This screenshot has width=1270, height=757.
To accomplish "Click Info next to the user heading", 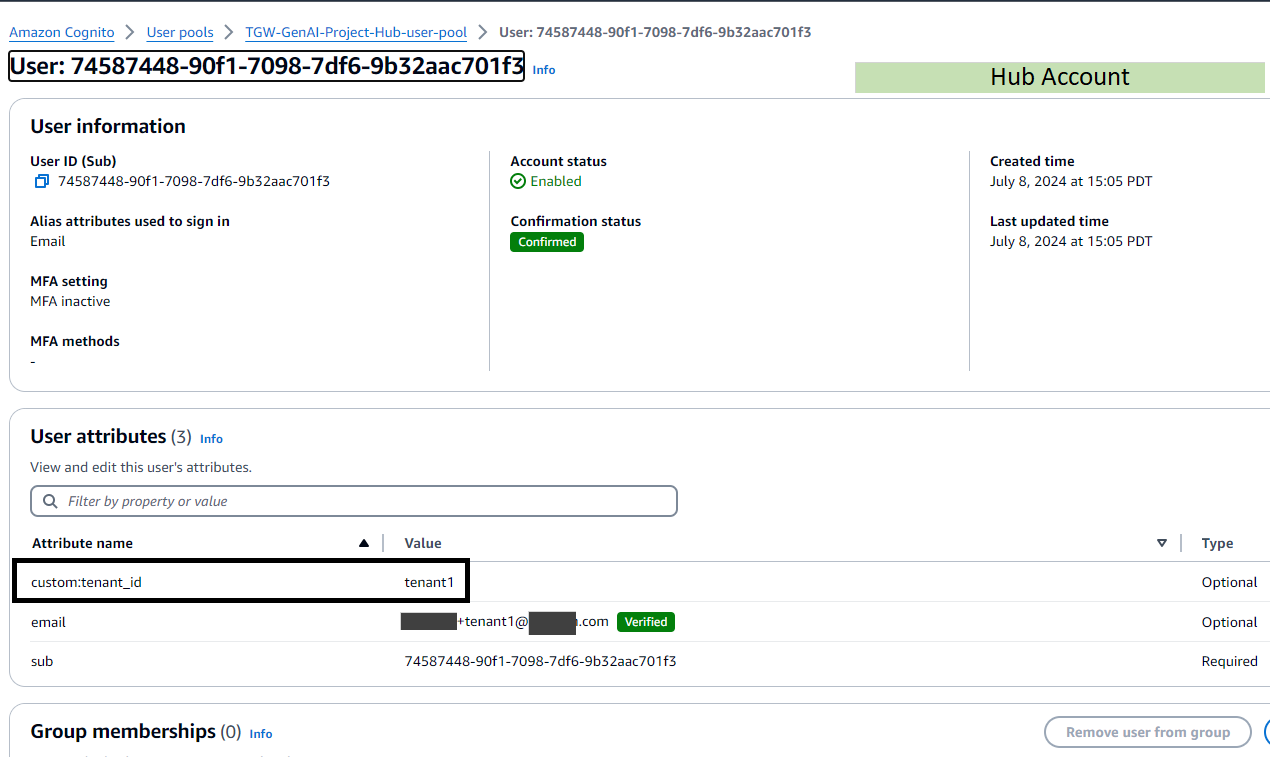I will [543, 69].
